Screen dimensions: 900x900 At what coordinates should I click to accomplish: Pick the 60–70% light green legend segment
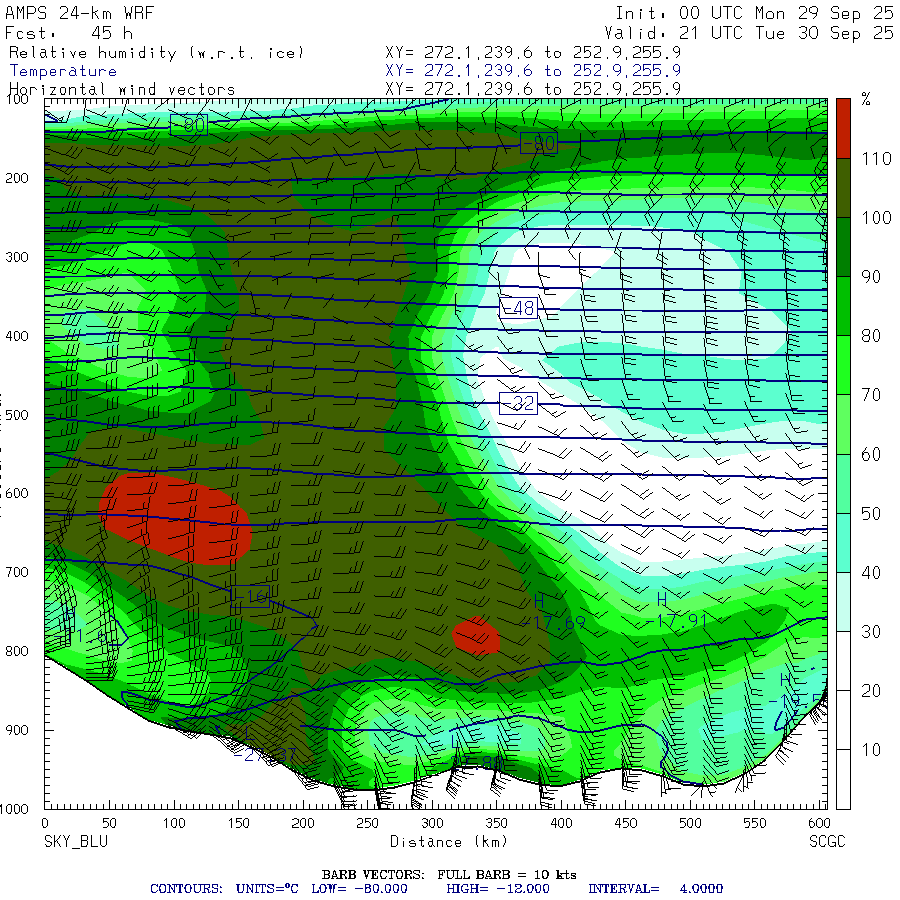click(x=843, y=424)
